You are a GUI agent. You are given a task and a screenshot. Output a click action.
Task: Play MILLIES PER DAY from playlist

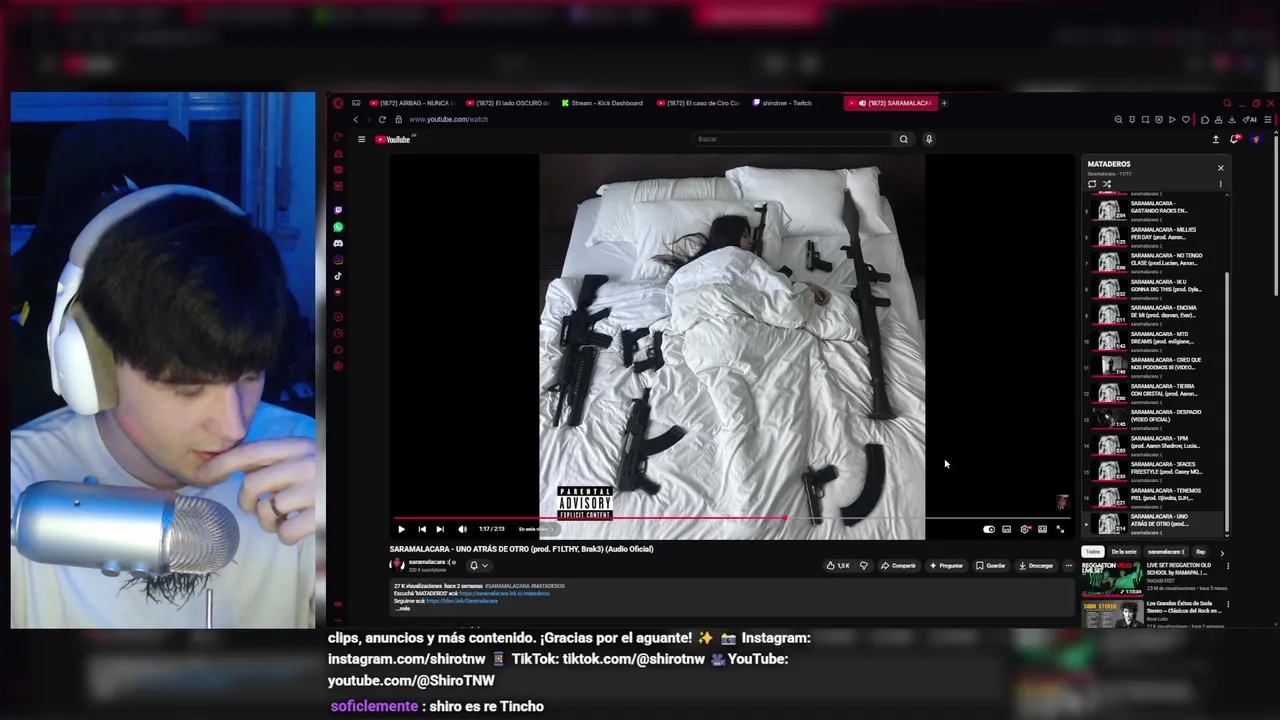pyautogui.click(x=1155, y=235)
